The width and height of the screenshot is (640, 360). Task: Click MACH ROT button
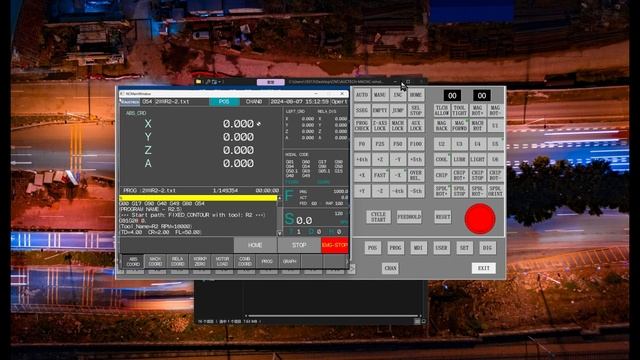click(x=478, y=125)
